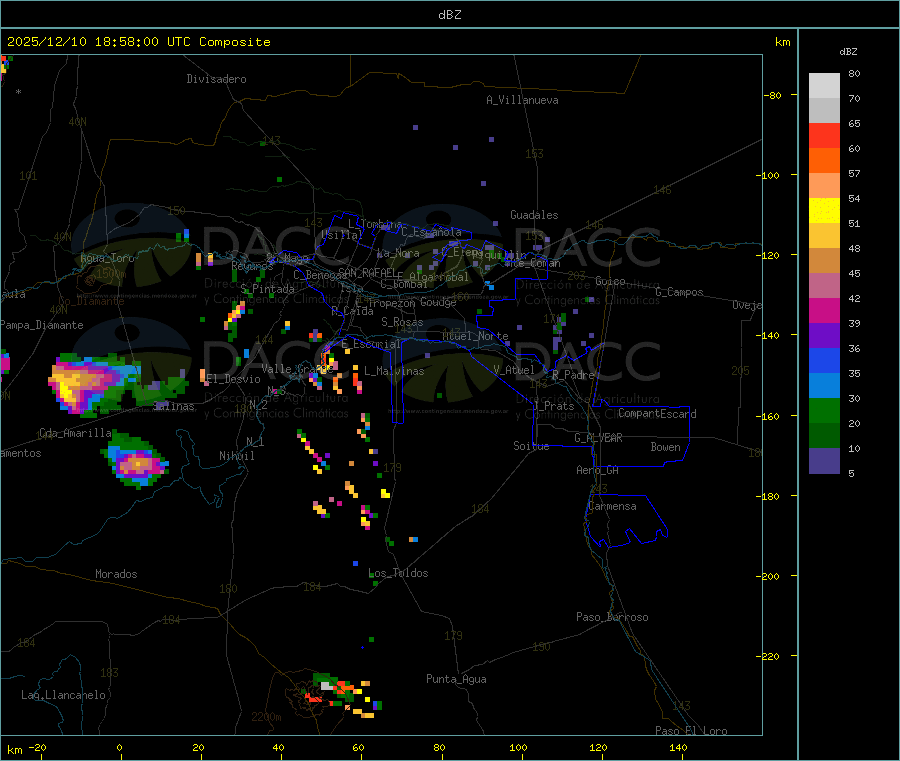Viewport: 900px width, 761px height.
Task: Select the magenta 42-39 dBZ legend swatch
Action: tap(824, 310)
